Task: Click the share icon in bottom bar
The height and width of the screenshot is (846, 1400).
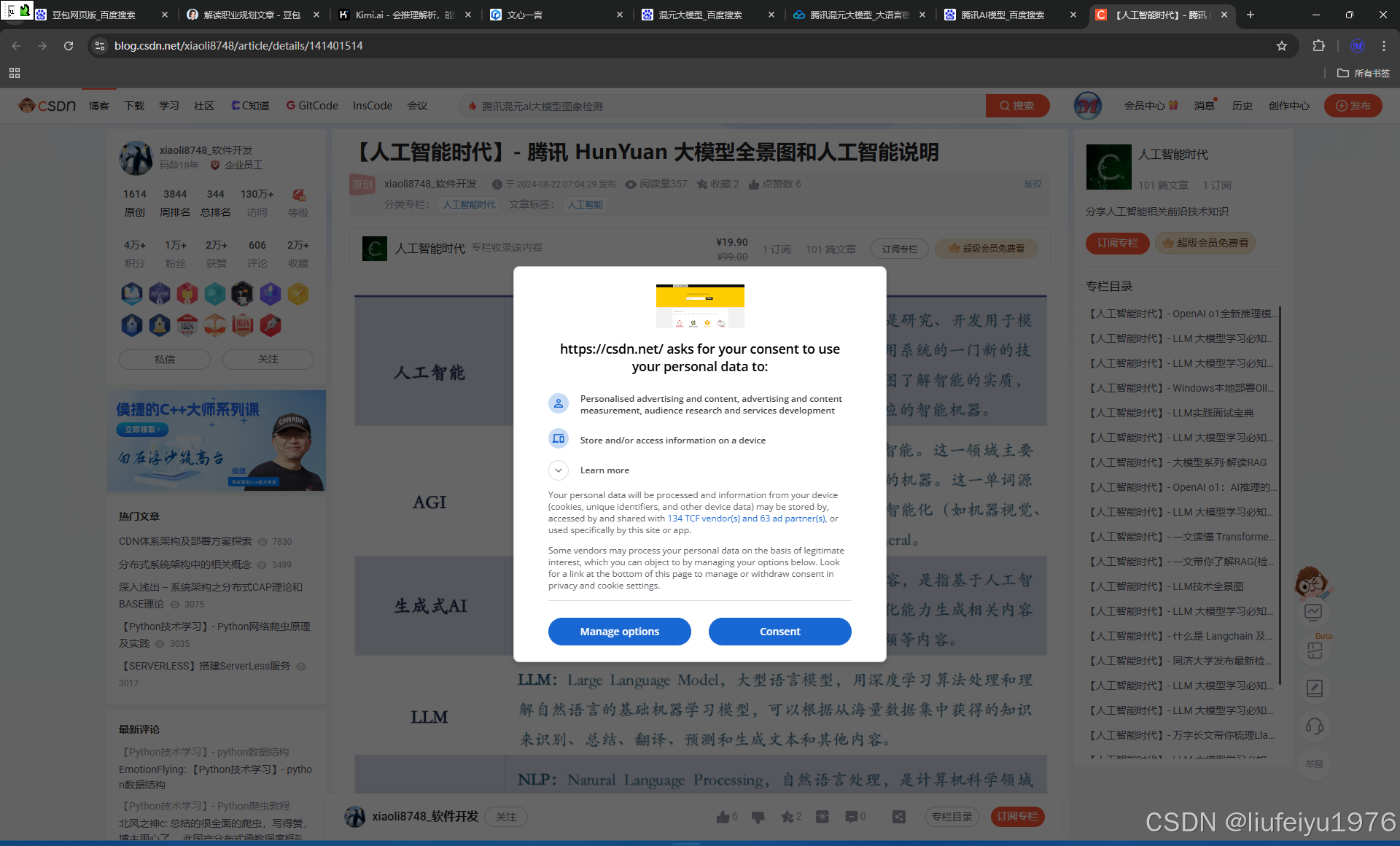Action: [x=898, y=817]
